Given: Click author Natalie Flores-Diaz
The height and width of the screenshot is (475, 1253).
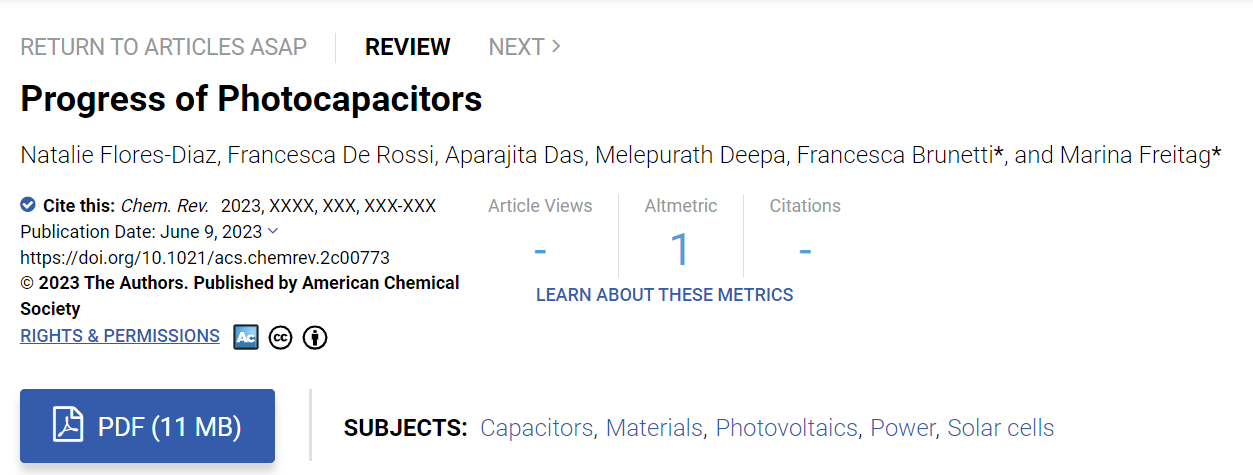Looking at the screenshot, I should [120, 155].
